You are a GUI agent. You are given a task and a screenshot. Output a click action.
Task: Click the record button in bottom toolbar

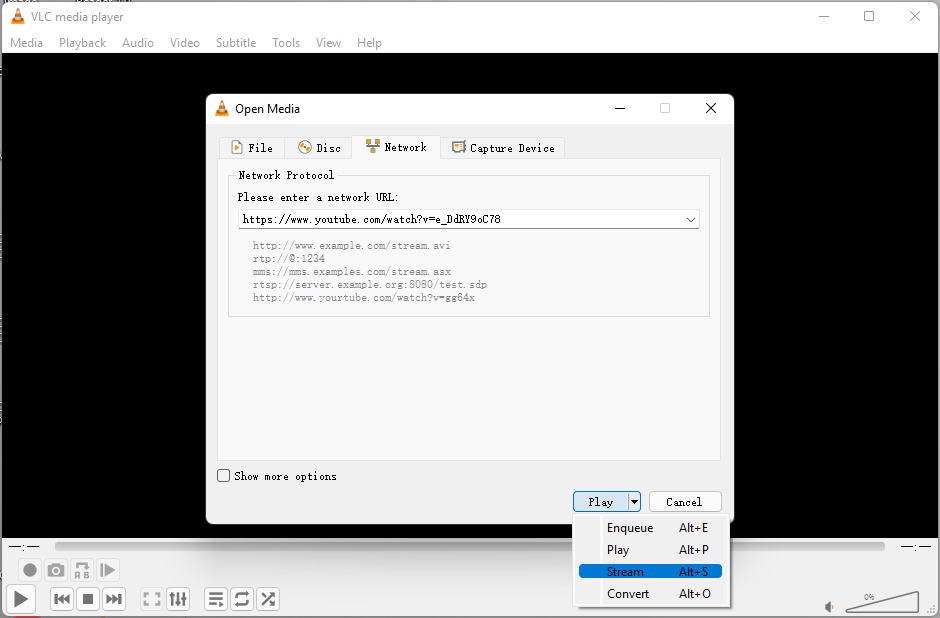pos(30,570)
